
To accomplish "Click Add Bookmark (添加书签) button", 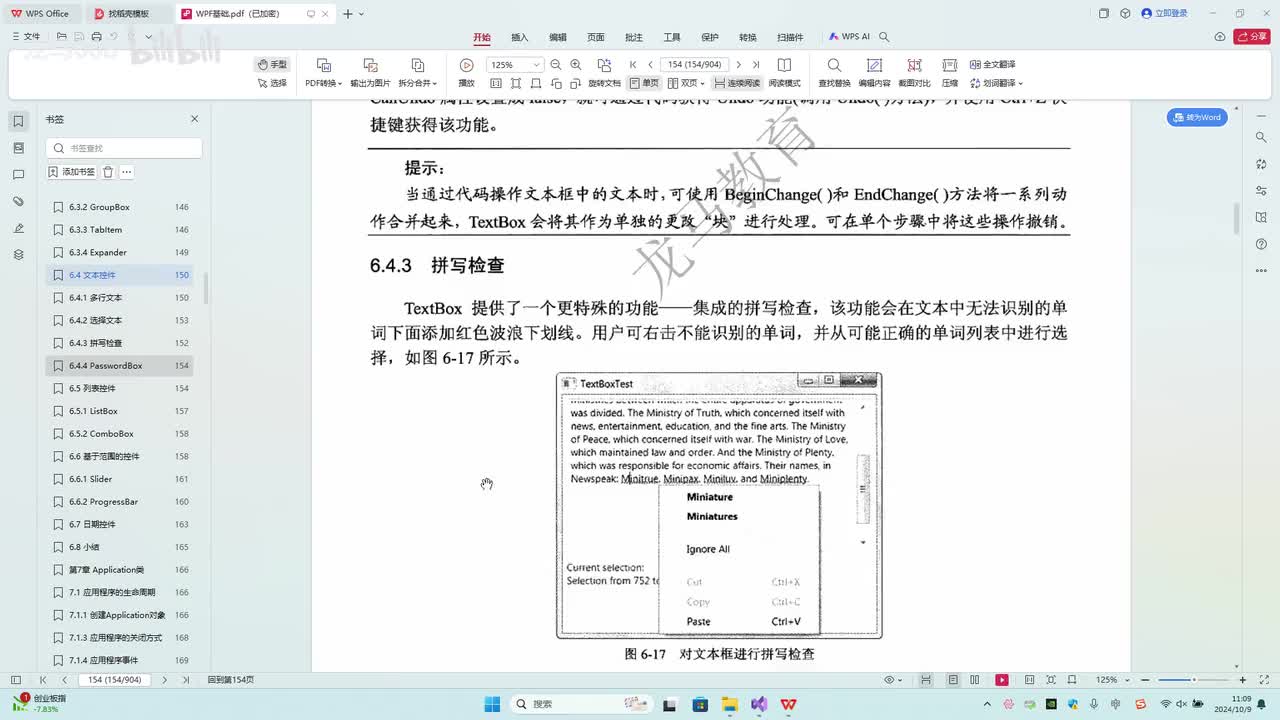I will (72, 172).
